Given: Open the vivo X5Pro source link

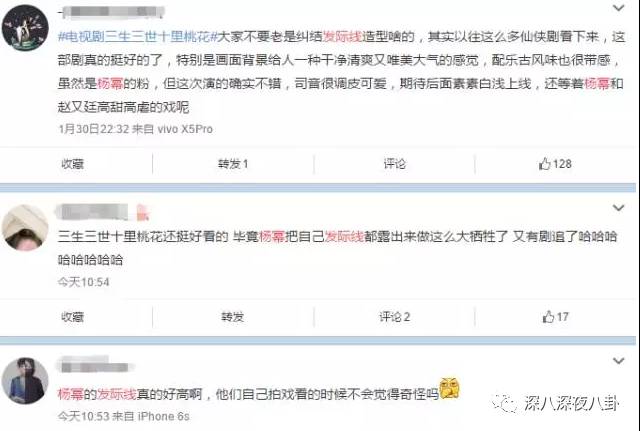Looking at the screenshot, I should tap(185, 129).
